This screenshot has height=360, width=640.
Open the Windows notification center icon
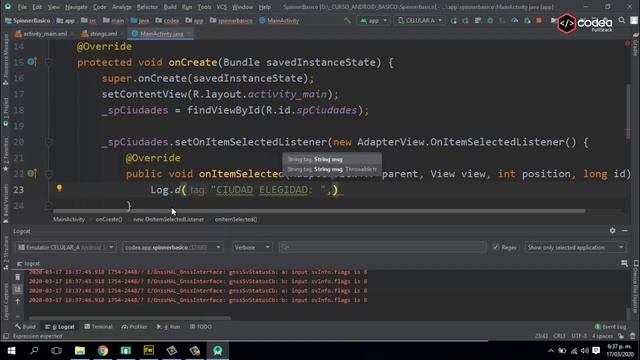tap(596, 351)
